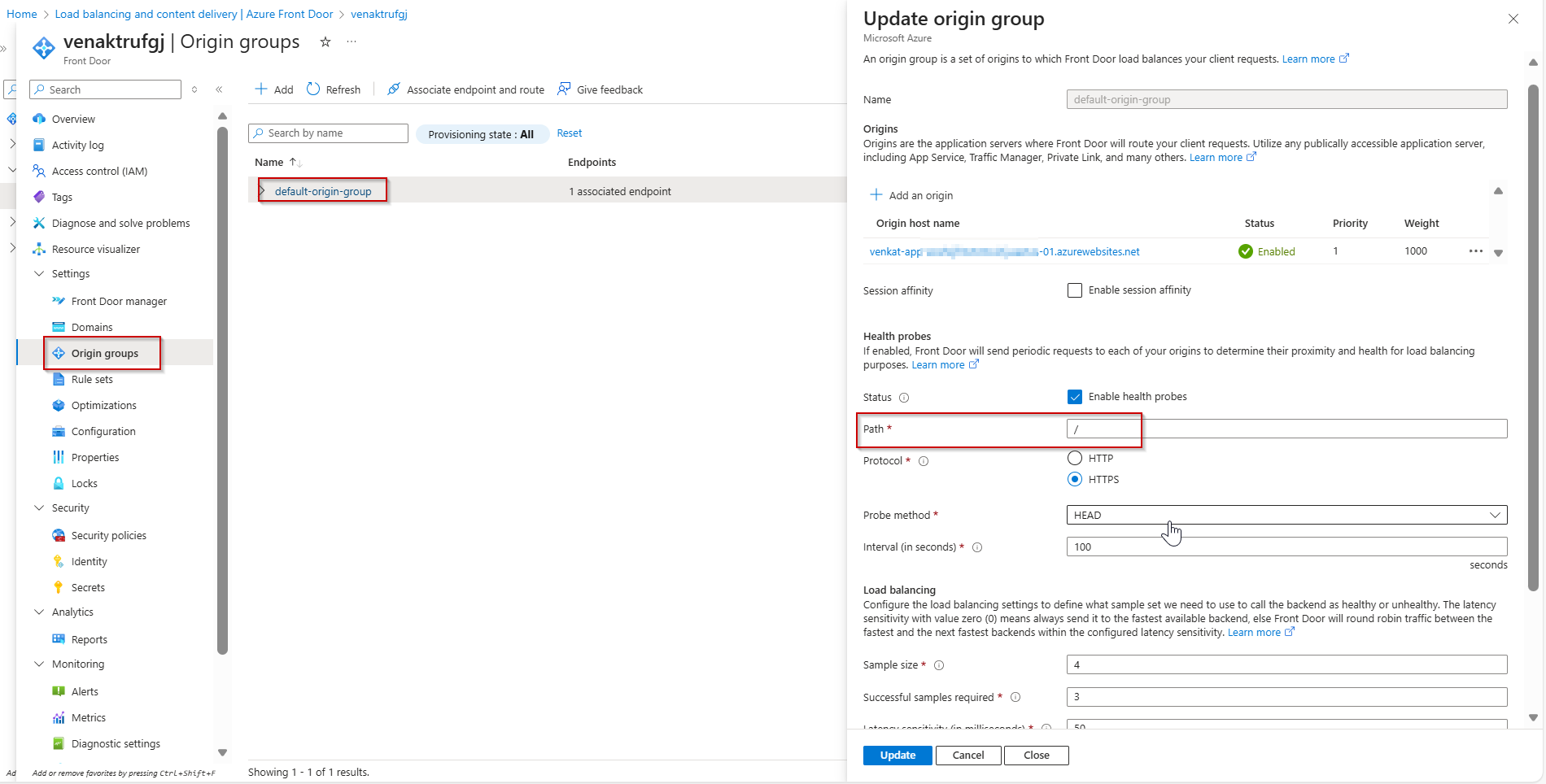Click the info icon next to Sample size
Screen dimensions: 1546x784
(x=939, y=665)
